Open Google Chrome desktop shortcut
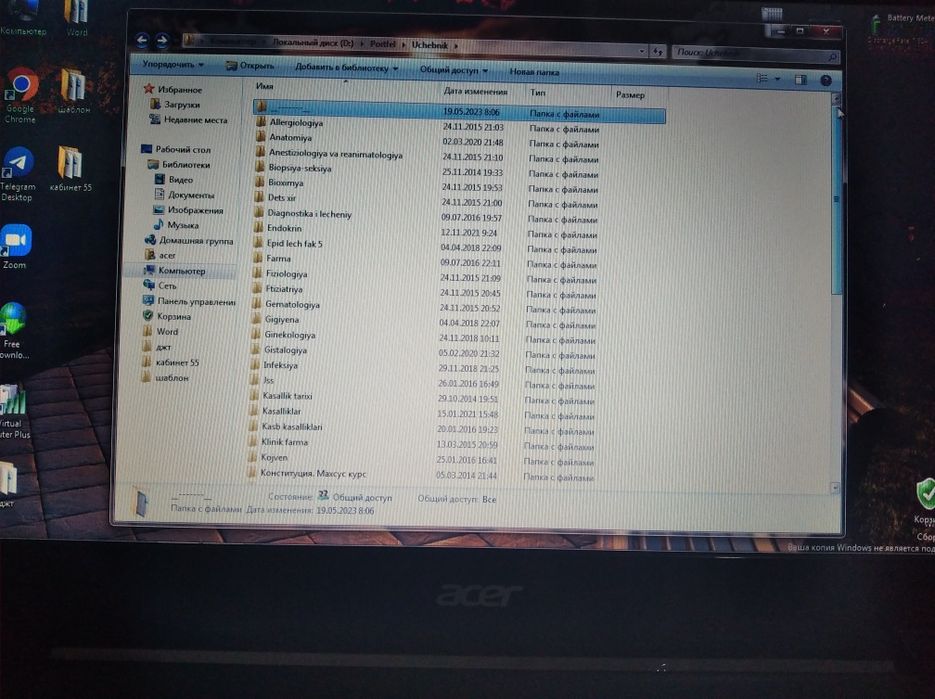Viewport: 935px width, 699px height. [21, 94]
